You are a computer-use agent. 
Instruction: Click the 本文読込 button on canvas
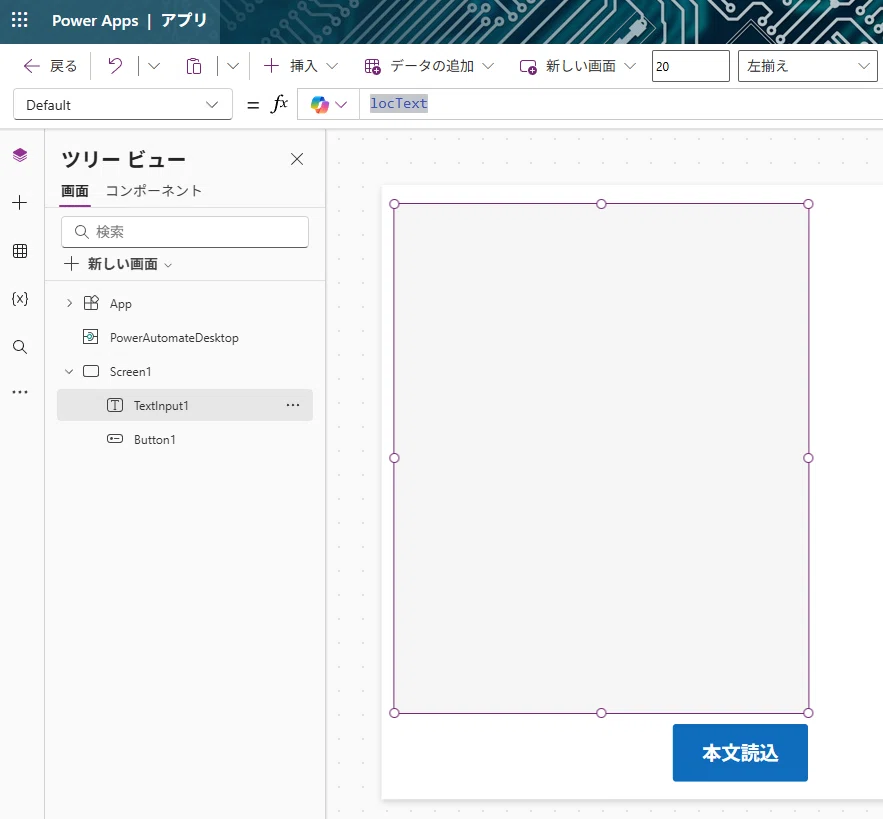tap(740, 753)
